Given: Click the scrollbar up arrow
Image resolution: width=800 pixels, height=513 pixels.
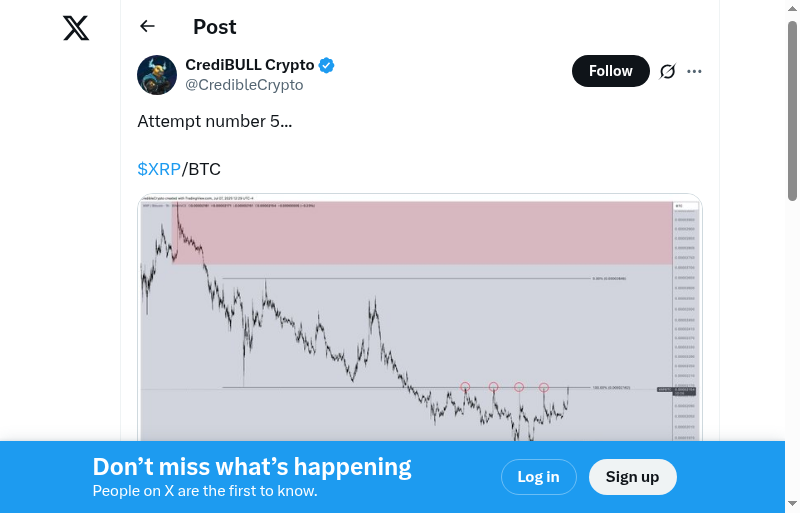Looking at the screenshot, I should 792,8.
